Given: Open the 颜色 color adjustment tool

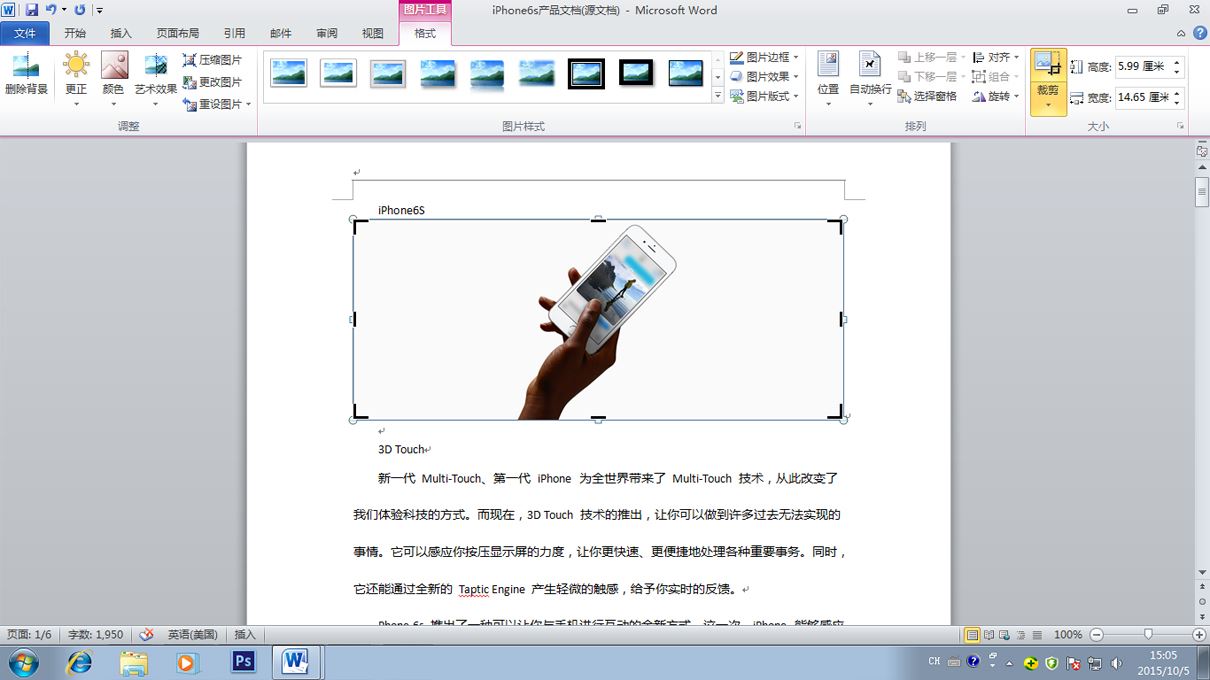Looking at the screenshot, I should (x=114, y=79).
